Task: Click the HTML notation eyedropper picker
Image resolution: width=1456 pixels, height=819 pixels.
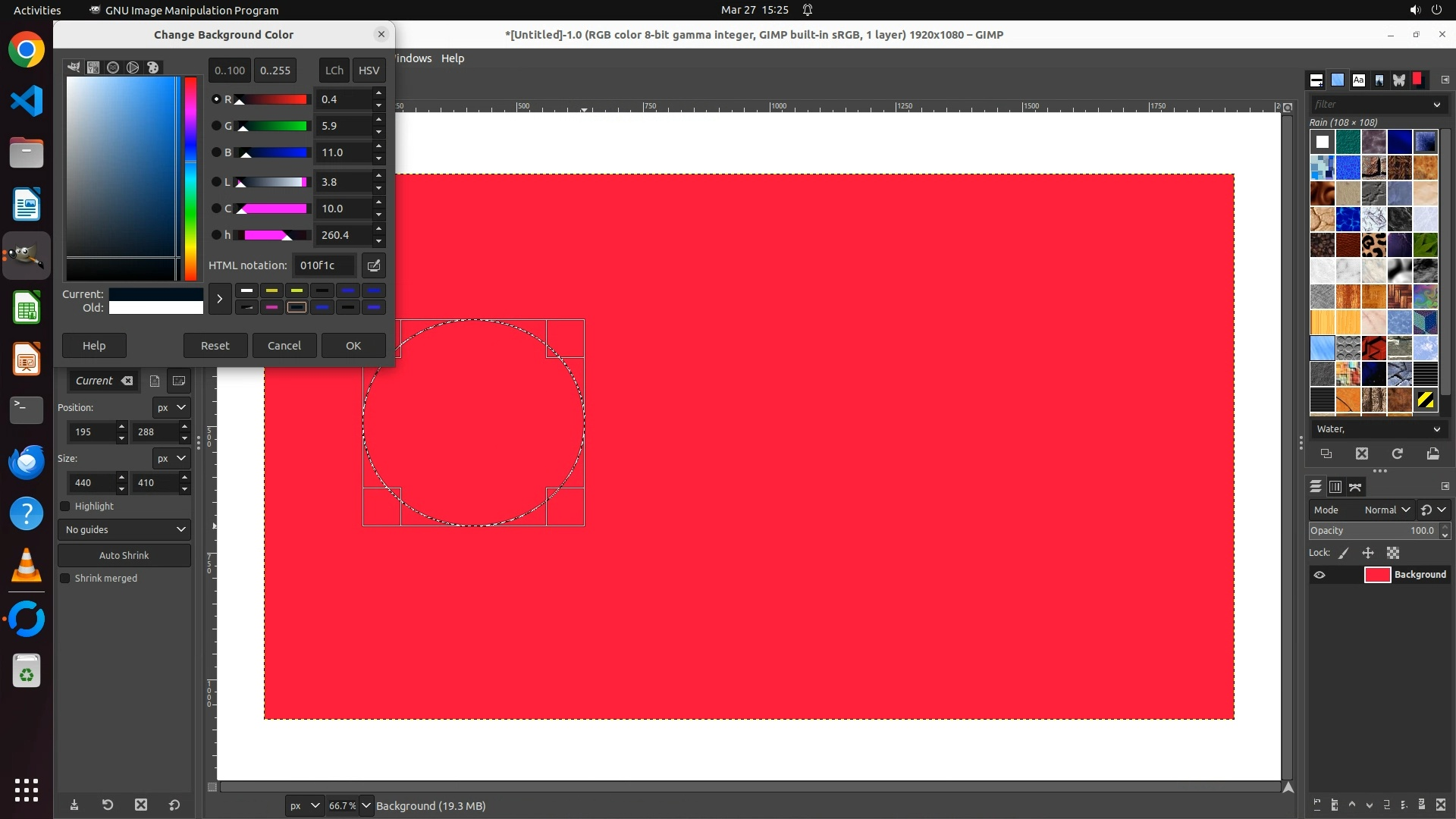Action: pyautogui.click(x=373, y=265)
